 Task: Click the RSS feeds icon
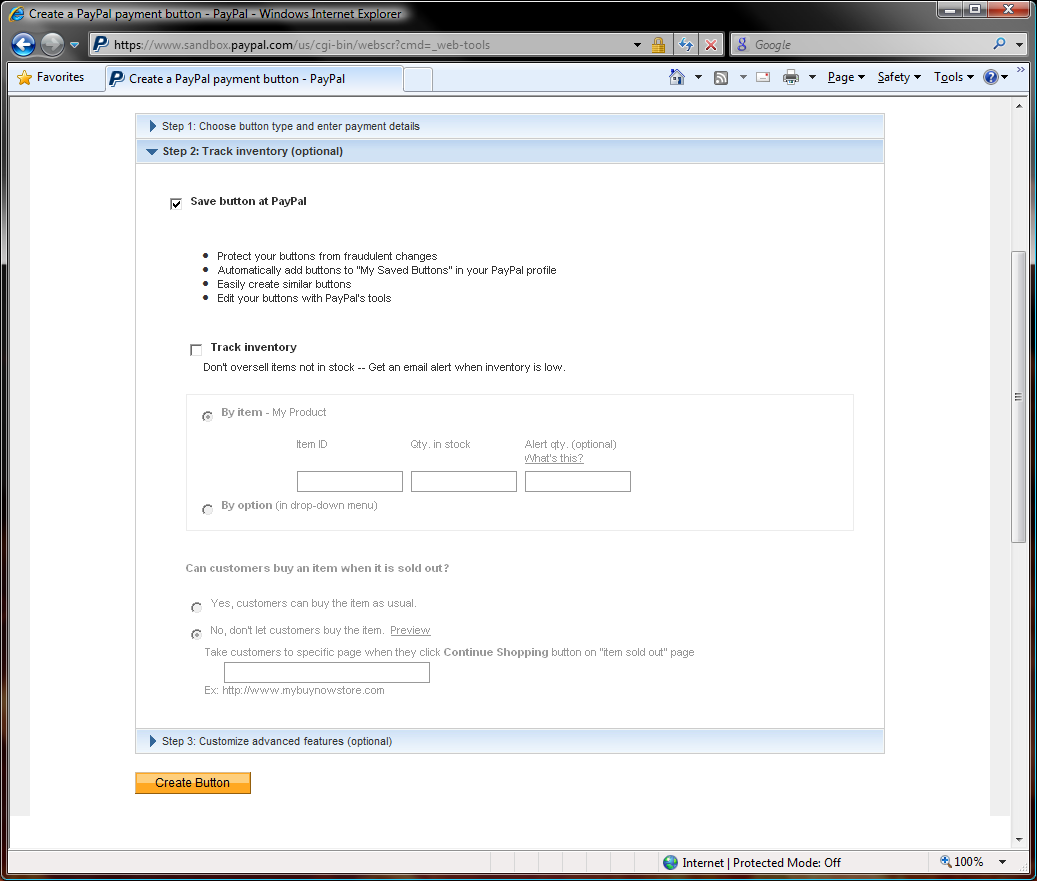pos(721,77)
